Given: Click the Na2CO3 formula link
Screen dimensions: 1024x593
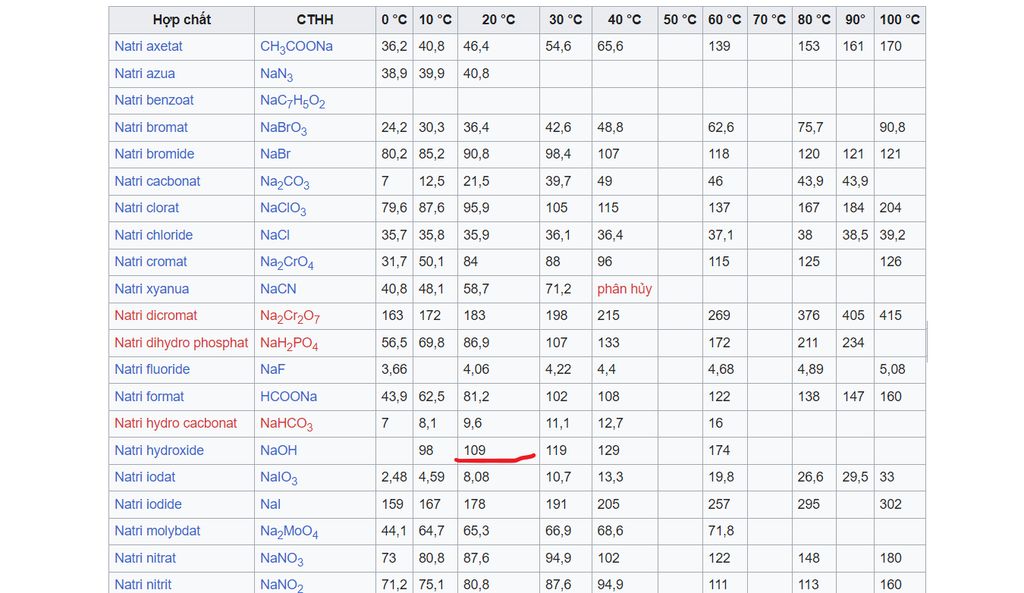Looking at the screenshot, I should click(284, 182).
